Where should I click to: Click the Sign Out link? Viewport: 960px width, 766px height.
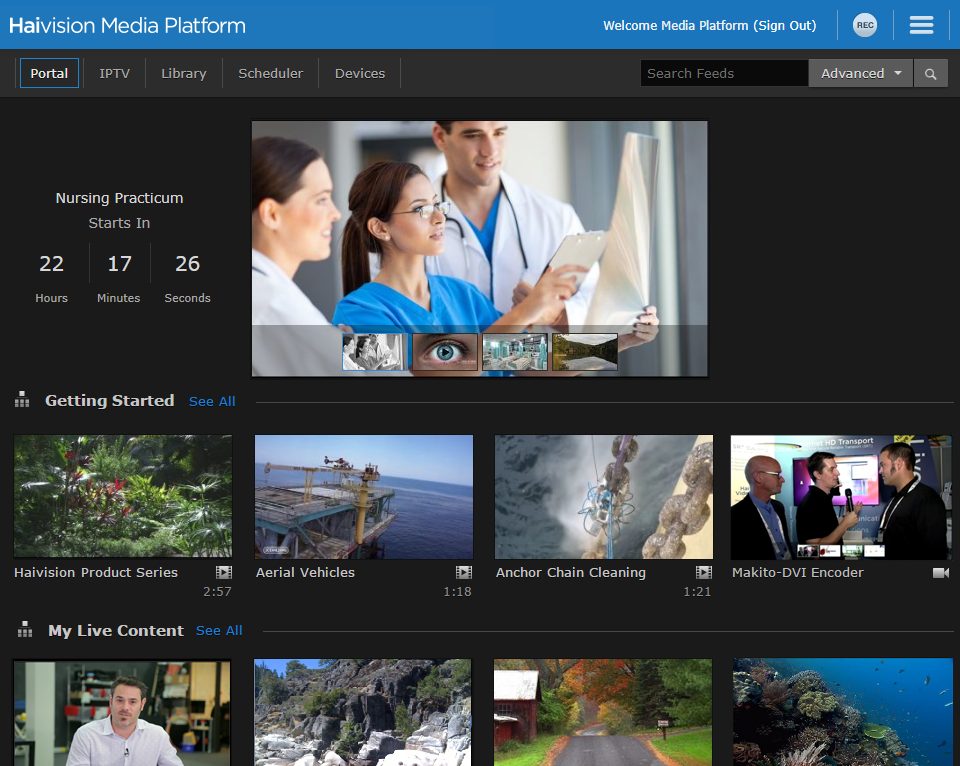(784, 25)
